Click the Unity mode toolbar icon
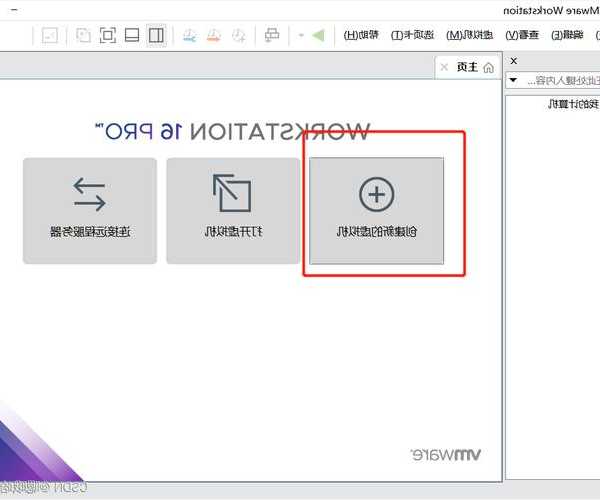The width and height of the screenshot is (600, 500). pos(82,36)
